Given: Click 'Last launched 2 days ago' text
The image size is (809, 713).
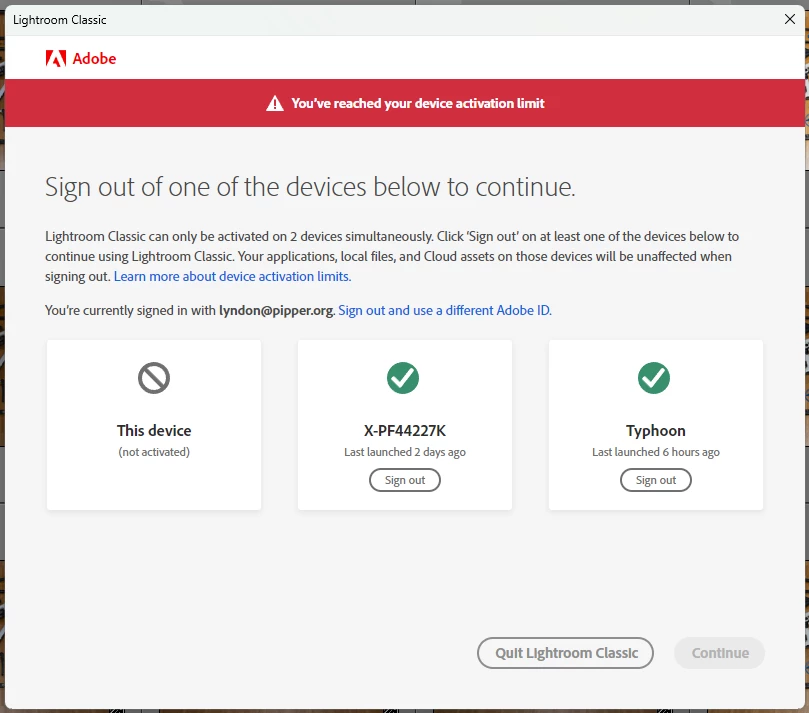Looking at the screenshot, I should [404, 452].
